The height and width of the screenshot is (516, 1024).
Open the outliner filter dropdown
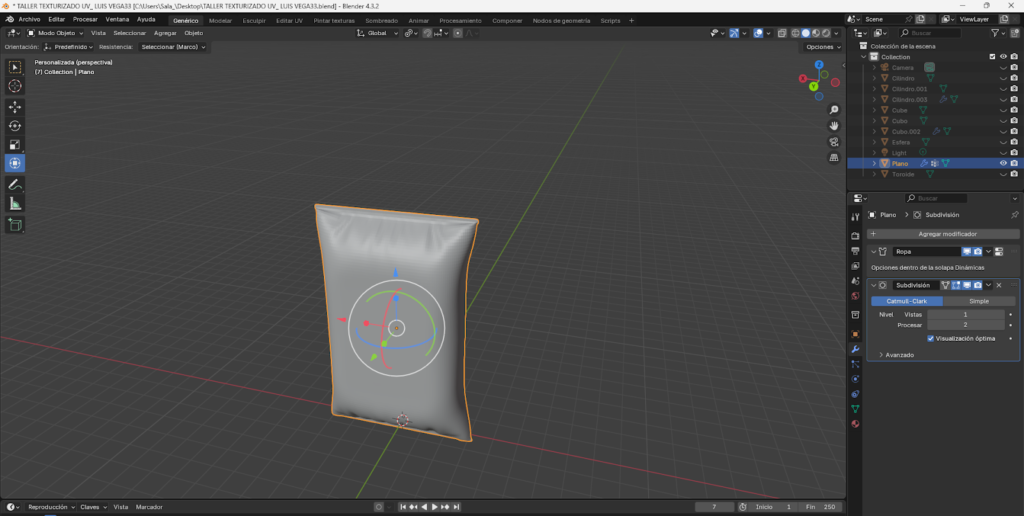click(x=998, y=33)
